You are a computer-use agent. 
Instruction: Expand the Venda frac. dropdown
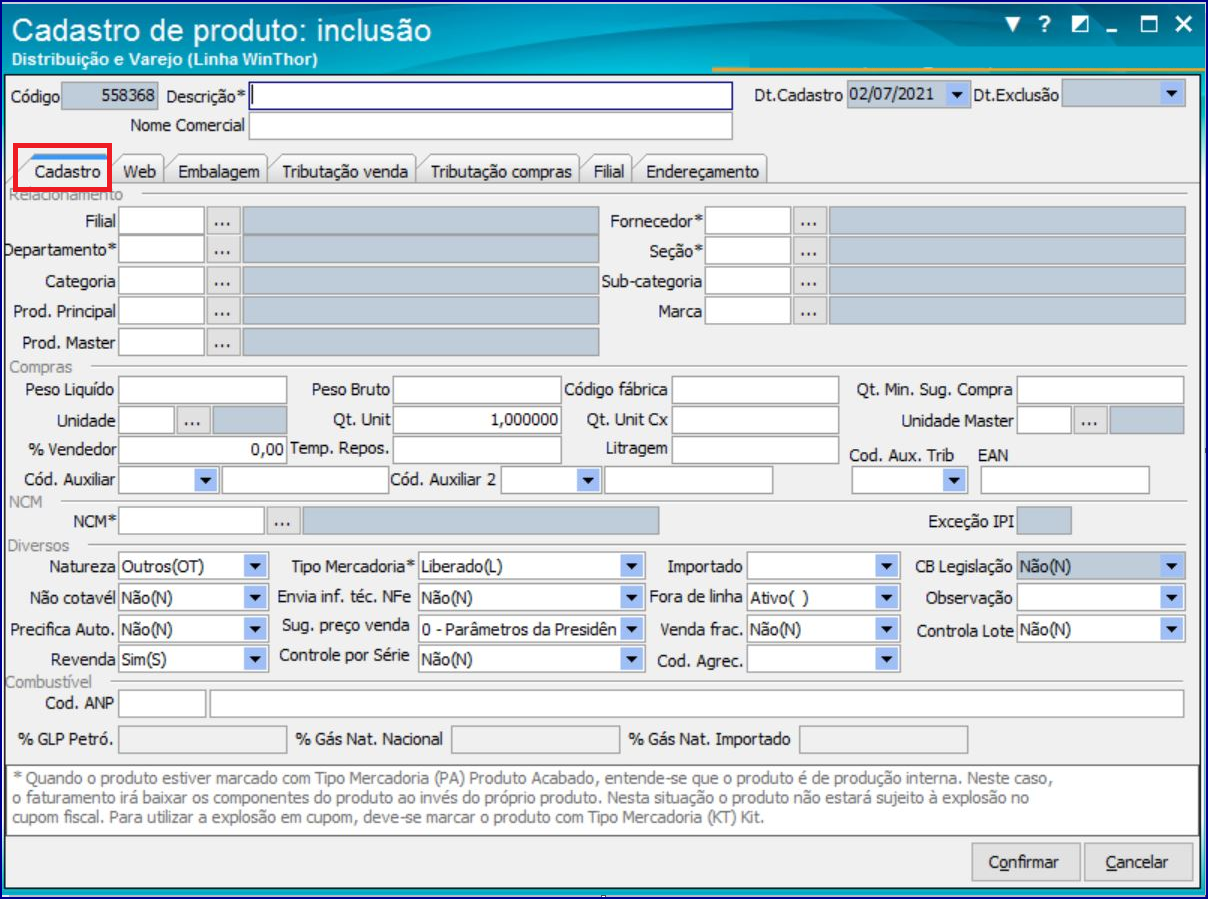[886, 630]
